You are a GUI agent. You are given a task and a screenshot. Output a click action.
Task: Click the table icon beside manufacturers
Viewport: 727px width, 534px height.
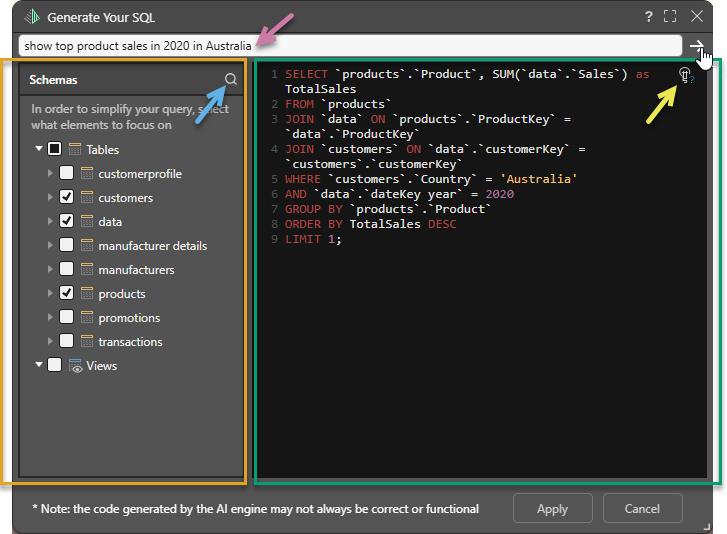coord(87,270)
